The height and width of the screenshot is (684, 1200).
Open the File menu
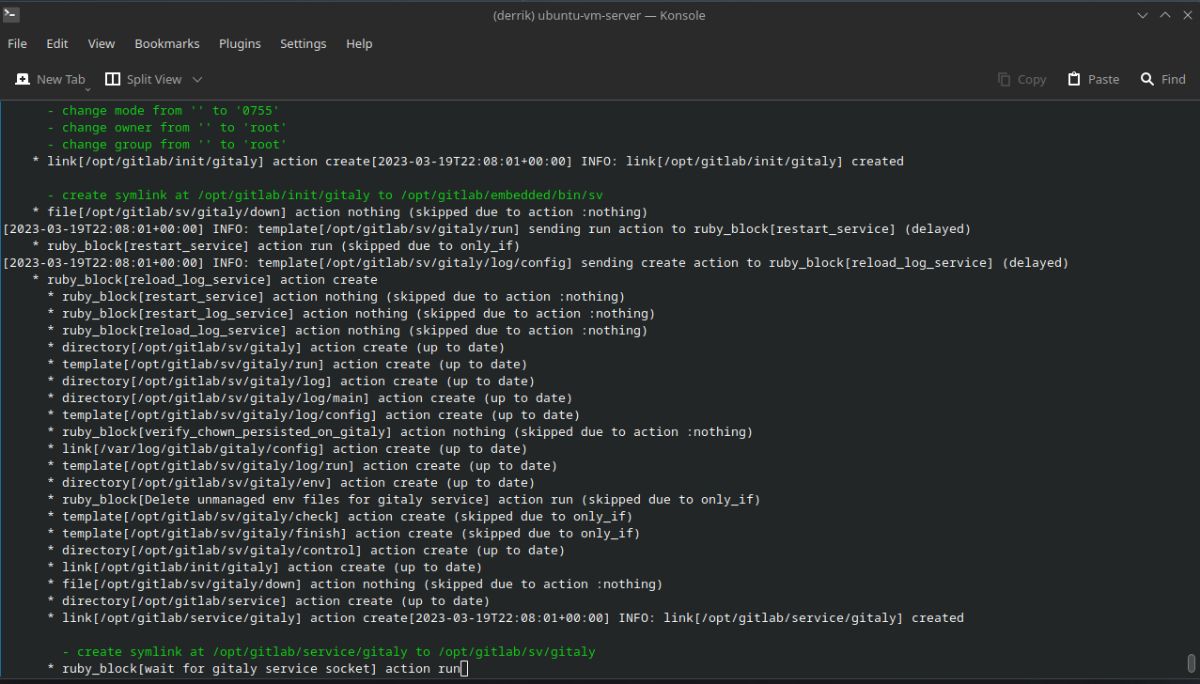(17, 44)
